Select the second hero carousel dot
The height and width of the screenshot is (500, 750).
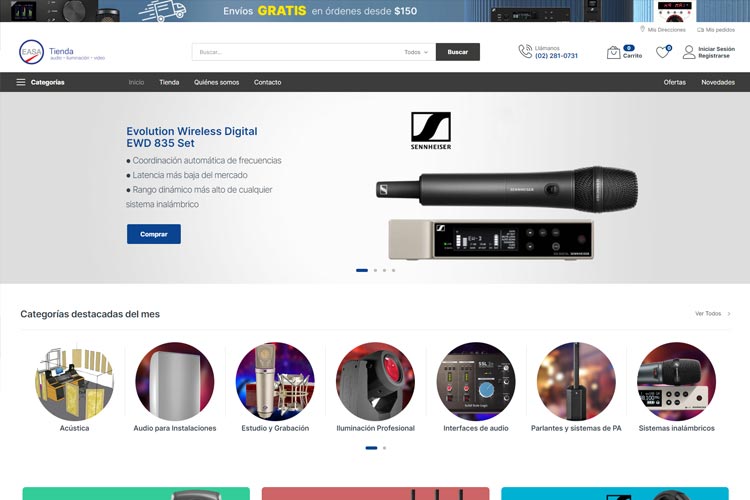click(375, 270)
